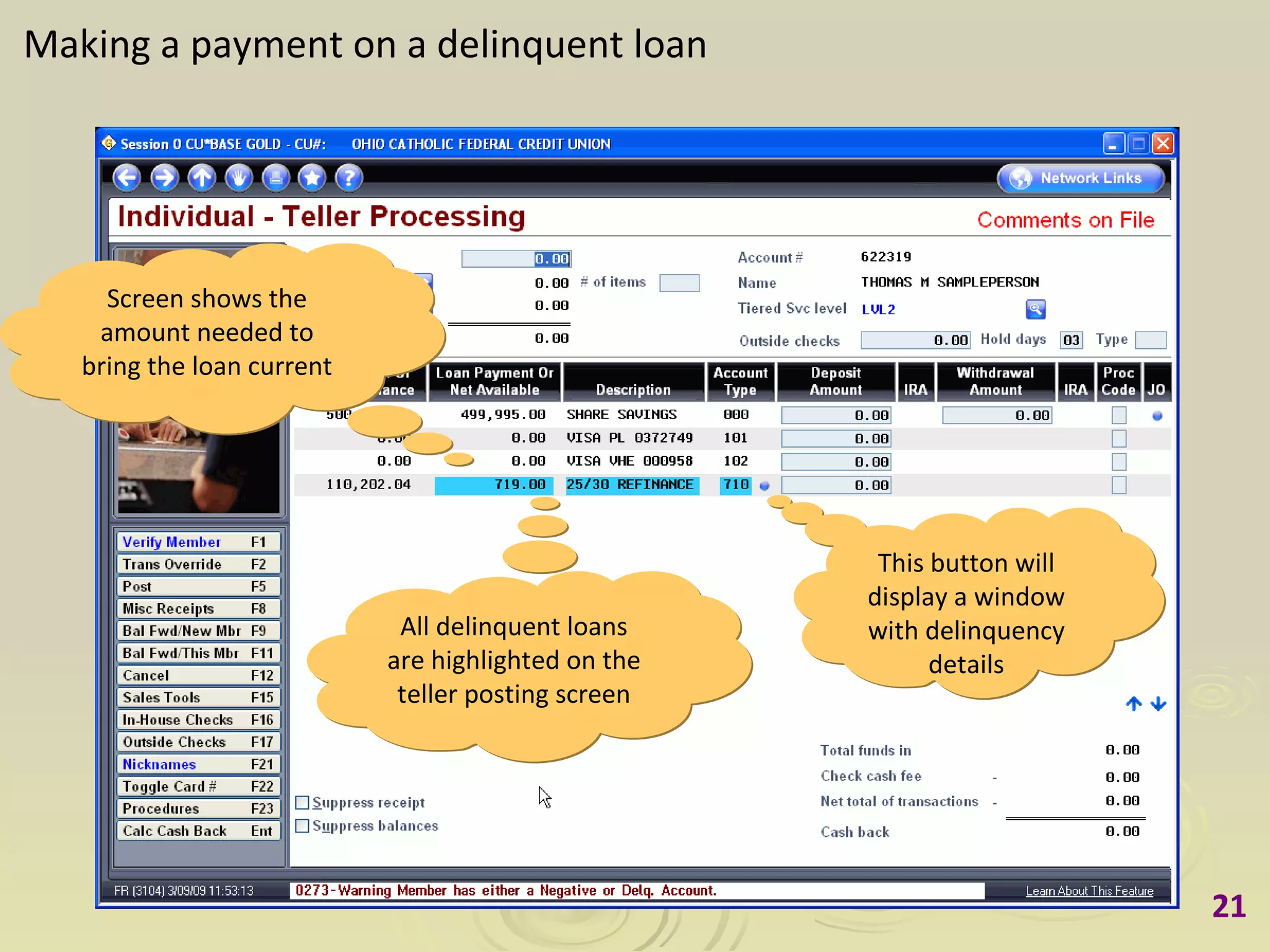Click Deposit Amount field for Share Savings
1270x952 pixels.
pyautogui.click(x=836, y=415)
